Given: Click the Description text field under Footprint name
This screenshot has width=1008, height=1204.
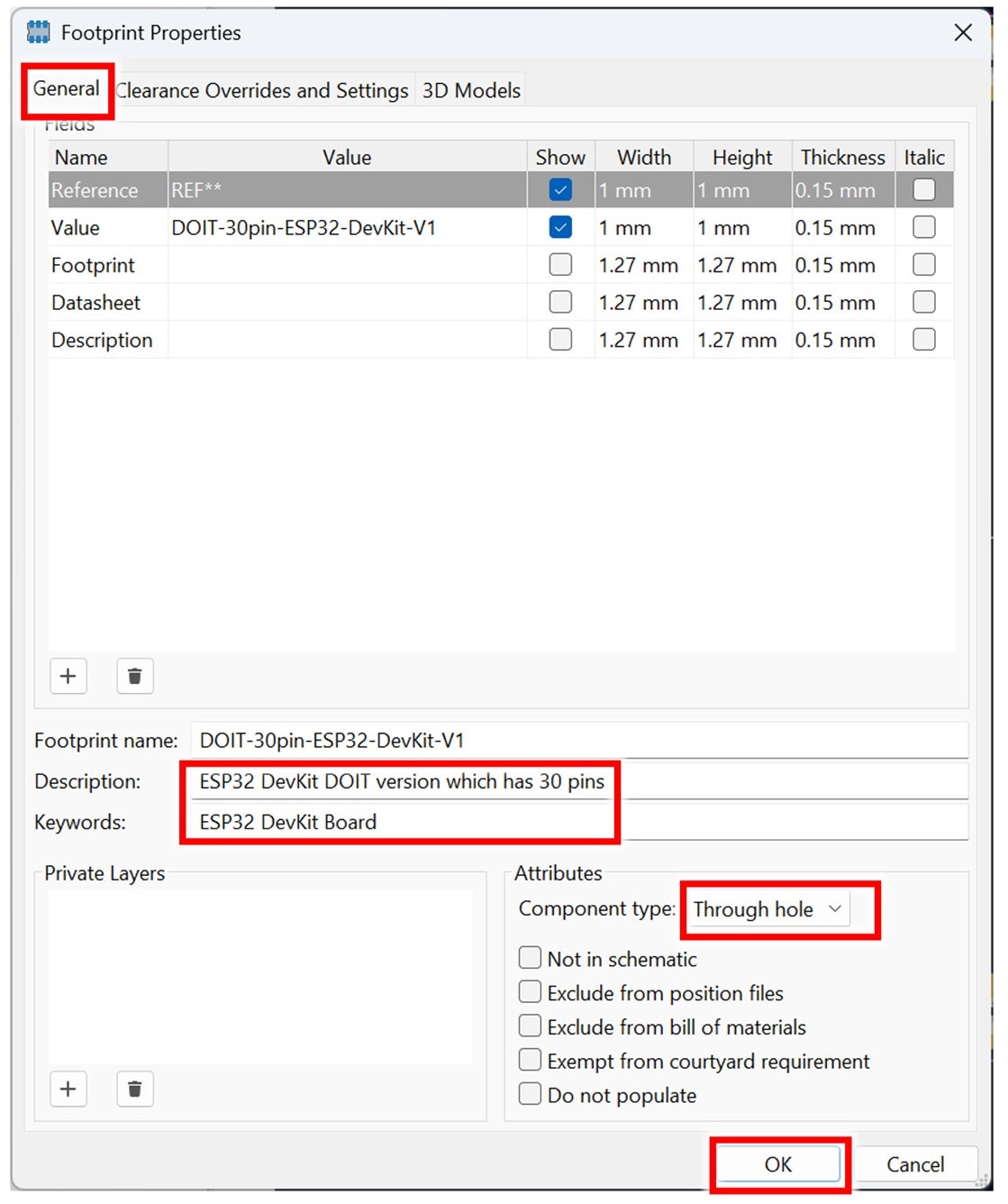Looking at the screenshot, I should tap(579, 781).
